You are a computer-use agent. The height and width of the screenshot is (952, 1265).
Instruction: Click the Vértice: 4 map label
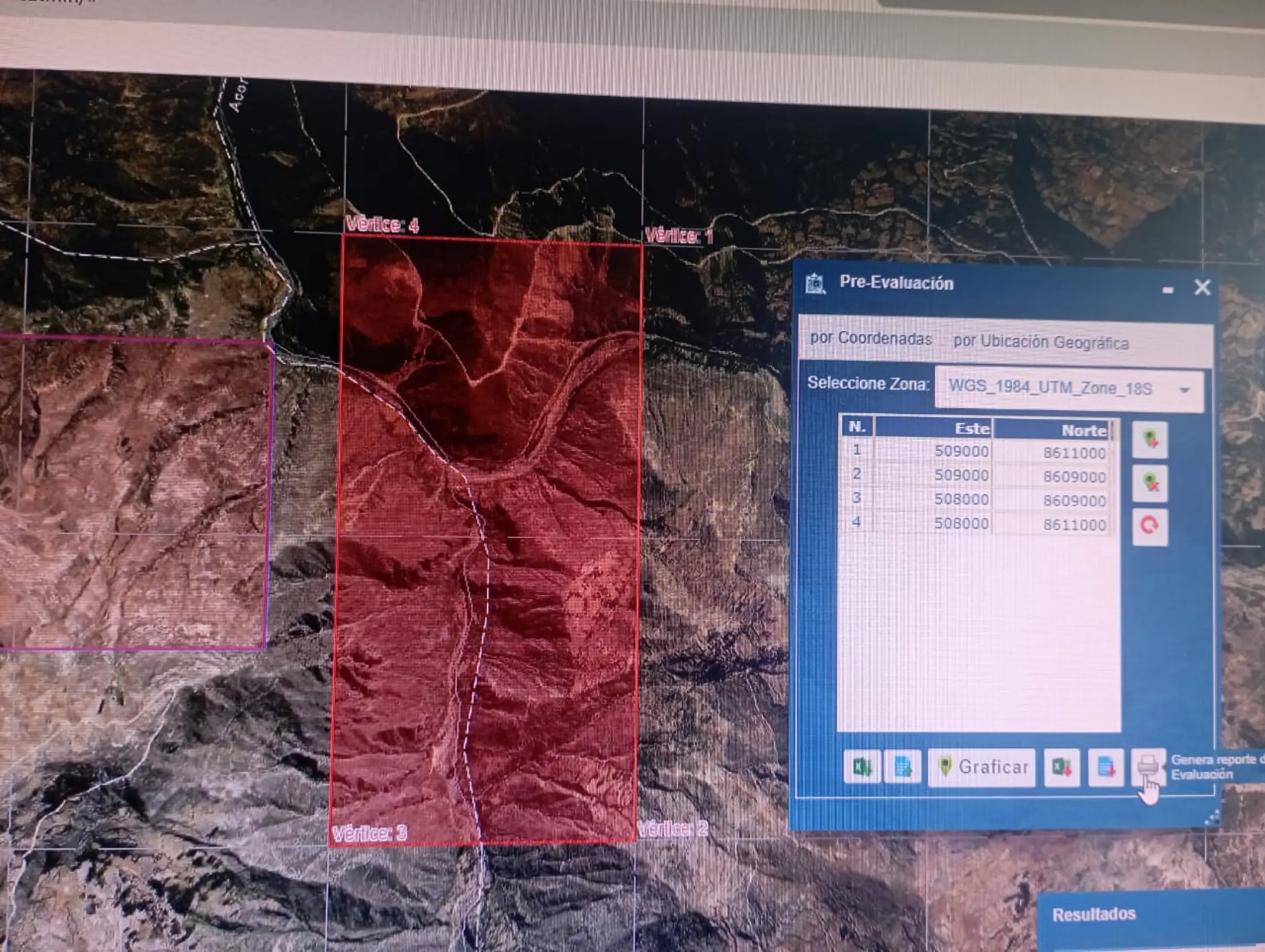pyautogui.click(x=383, y=224)
